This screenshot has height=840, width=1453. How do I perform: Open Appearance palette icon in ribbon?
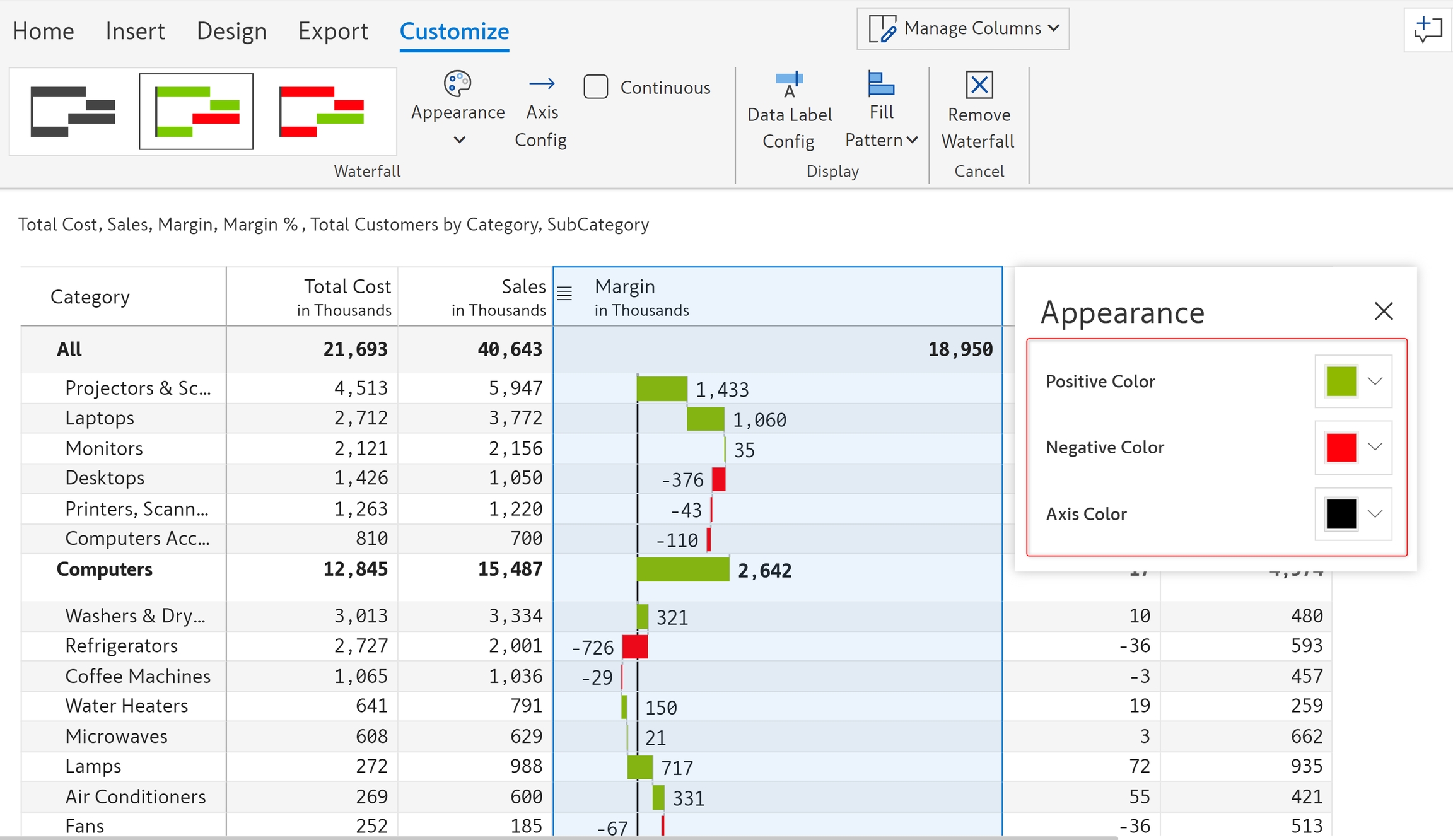[x=458, y=84]
